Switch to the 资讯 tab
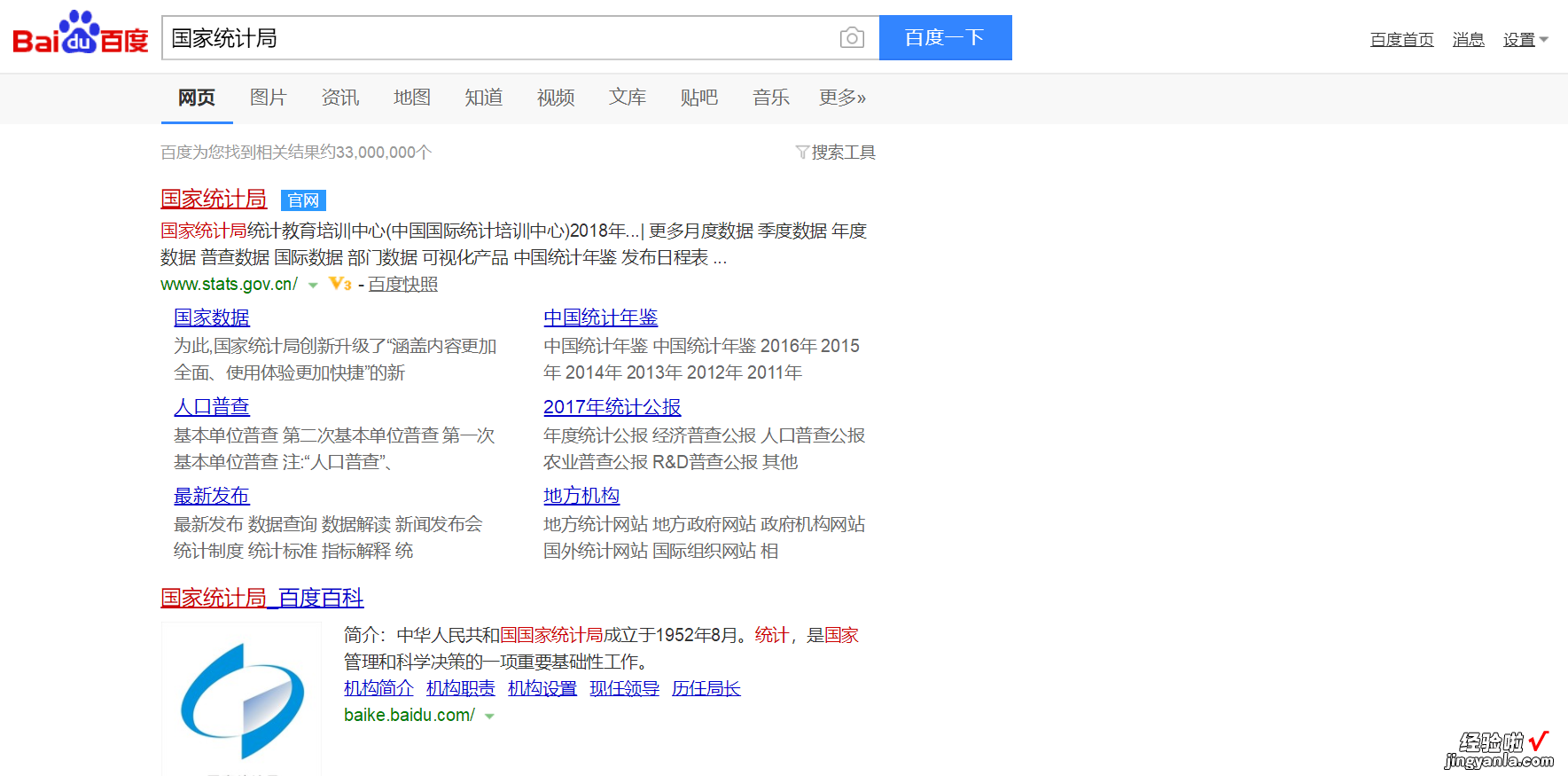Screen dimensions: 1568x776 pyautogui.click(x=340, y=98)
